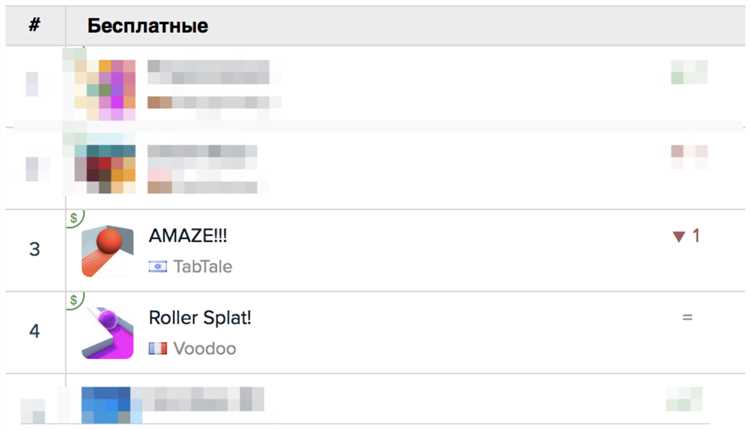Open the Roller Splat! app icon
Screen dimensions: 750x430
point(108,333)
